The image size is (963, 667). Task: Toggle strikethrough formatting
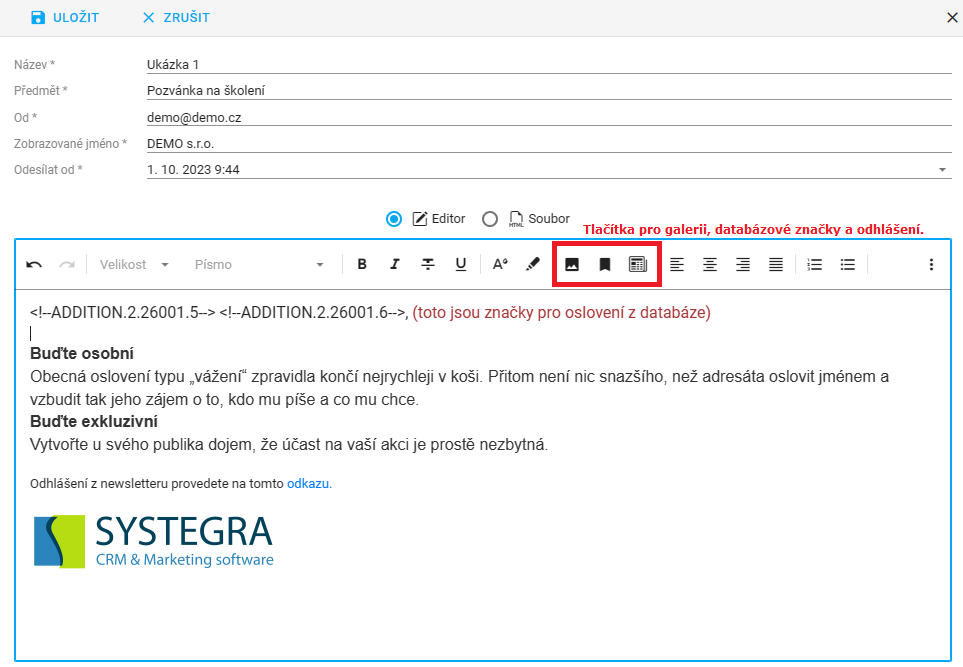pyautogui.click(x=428, y=264)
